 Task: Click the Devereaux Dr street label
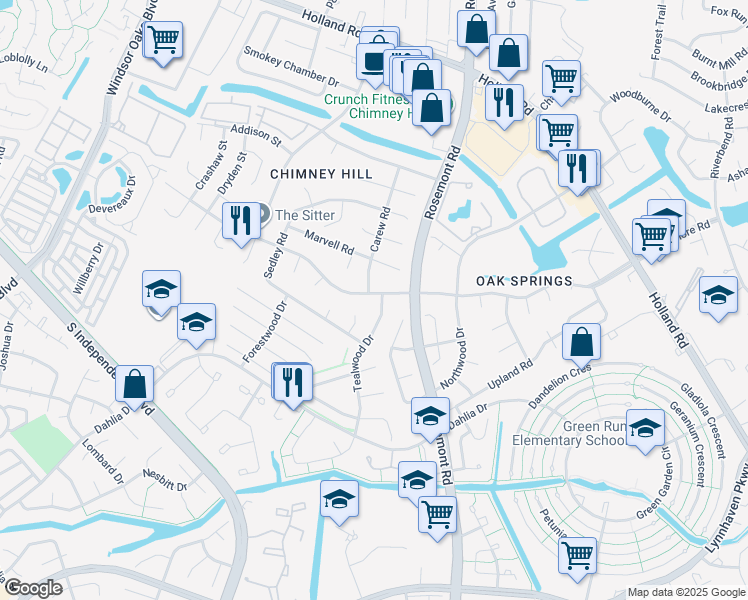click(x=112, y=195)
